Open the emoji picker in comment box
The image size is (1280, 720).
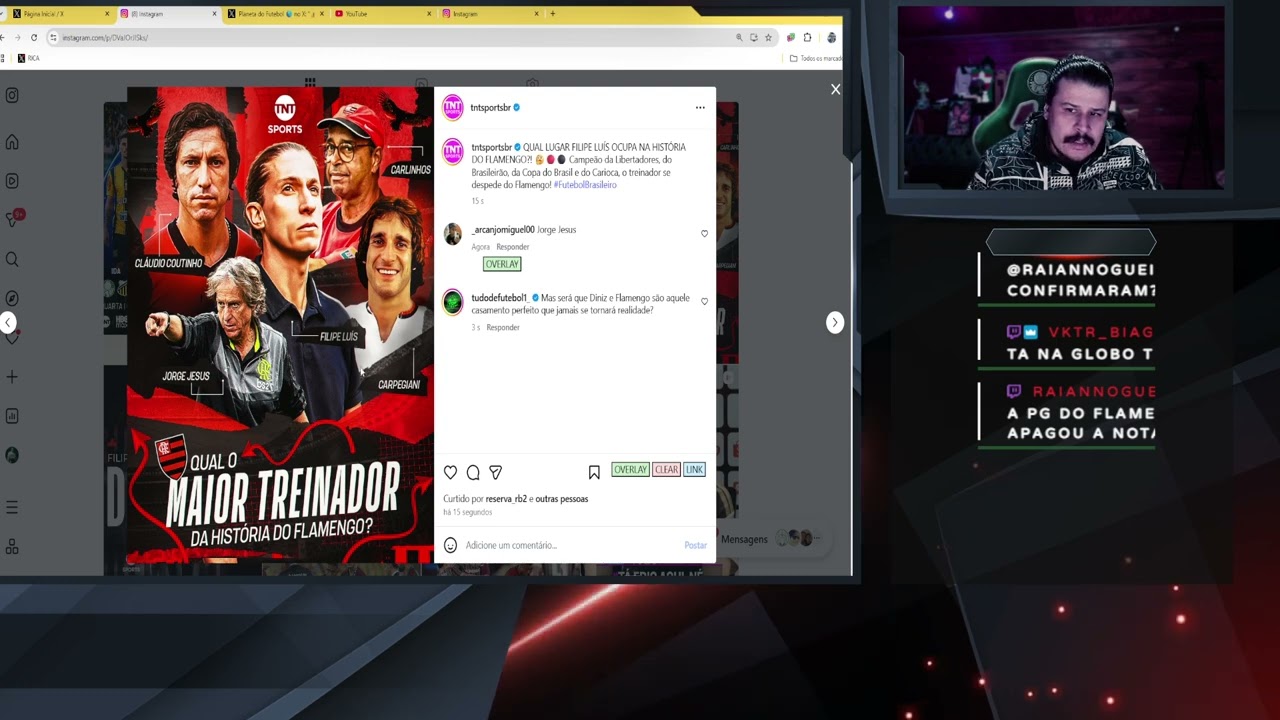450,545
